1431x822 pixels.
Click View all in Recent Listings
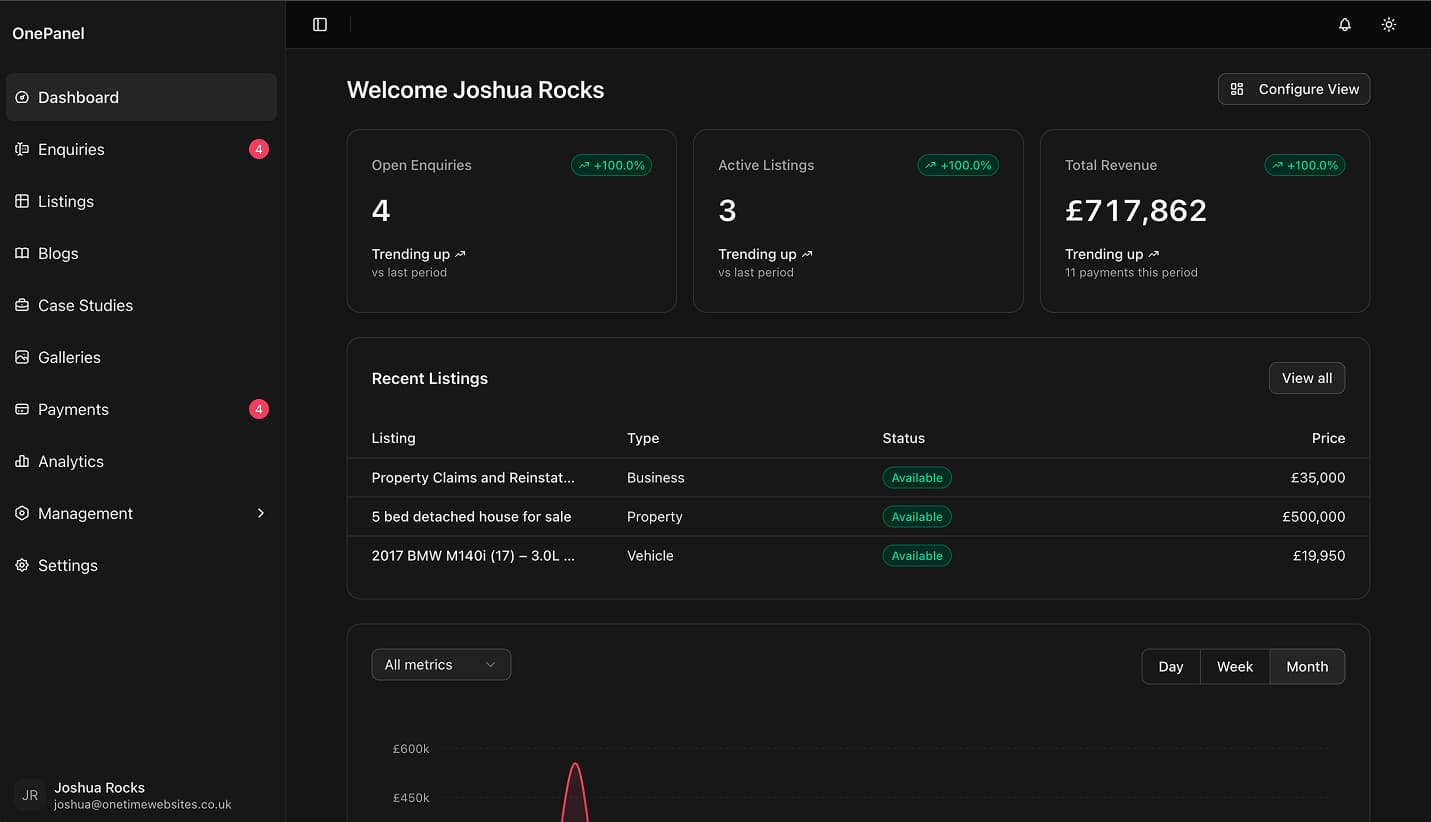[1307, 379]
